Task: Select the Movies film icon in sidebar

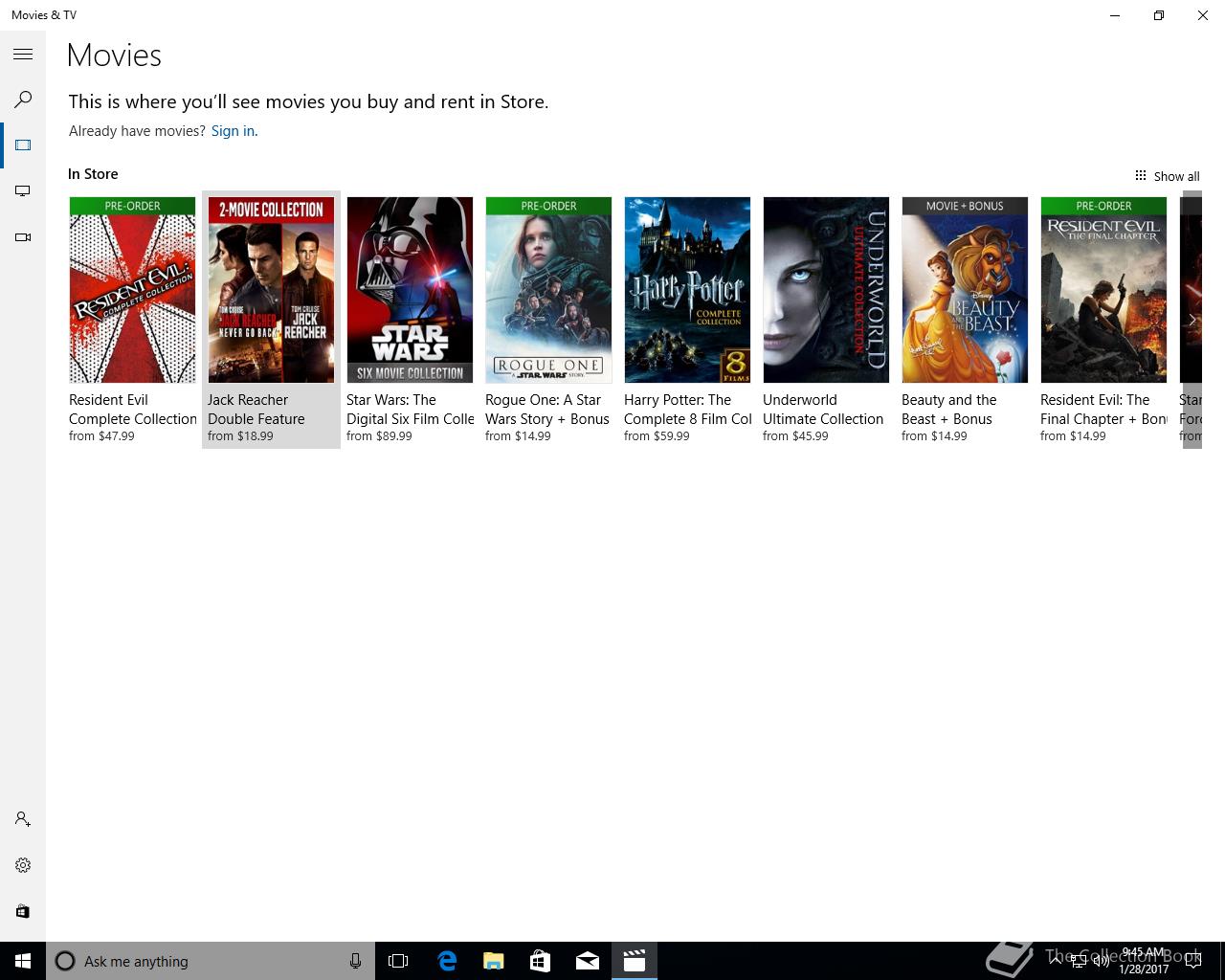Action: [23, 145]
